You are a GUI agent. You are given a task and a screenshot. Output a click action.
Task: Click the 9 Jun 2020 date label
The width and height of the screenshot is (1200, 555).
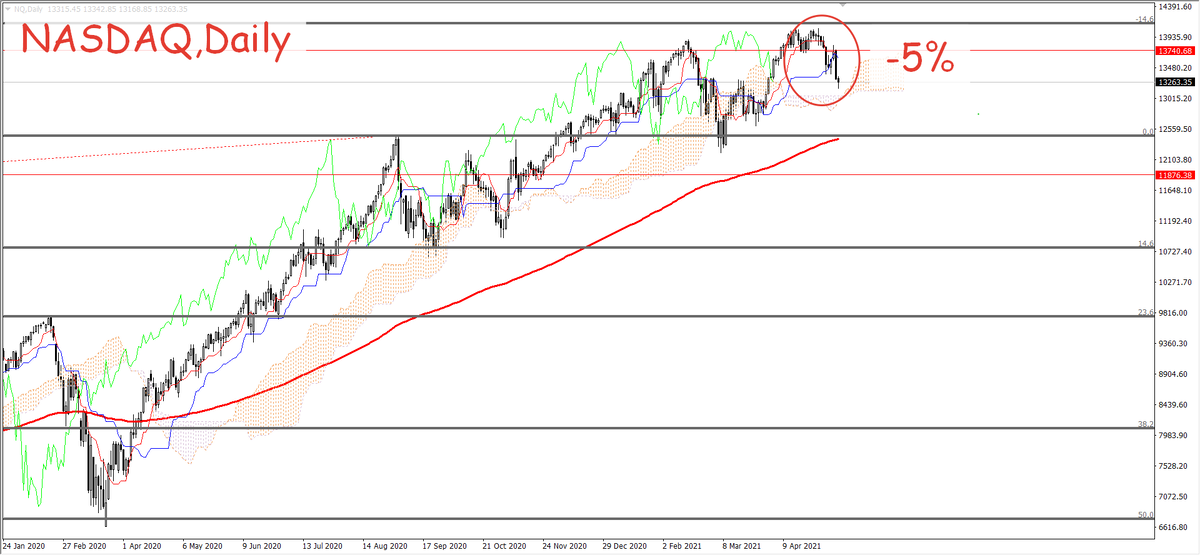point(263,547)
